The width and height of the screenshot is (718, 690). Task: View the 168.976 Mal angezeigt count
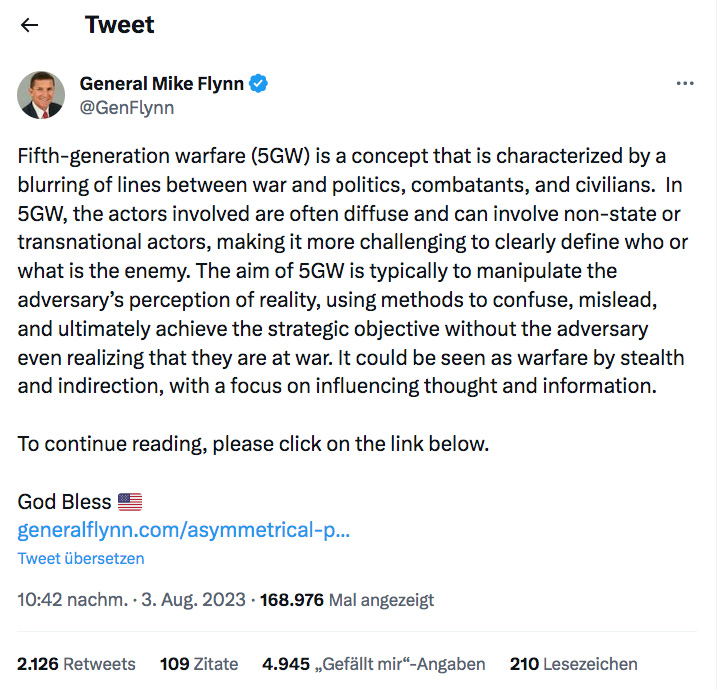(x=347, y=601)
